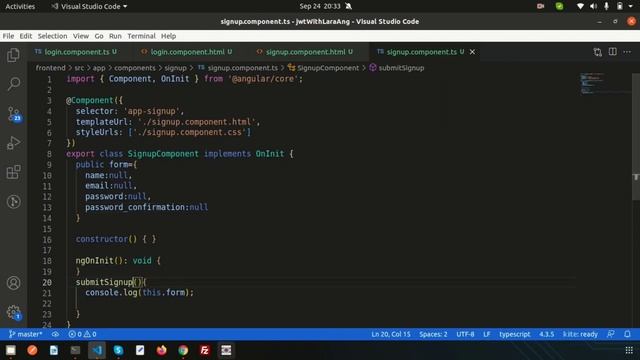Open Visual Studio Code app menu in top bar
The height and width of the screenshot is (360, 640).
tap(89, 6)
